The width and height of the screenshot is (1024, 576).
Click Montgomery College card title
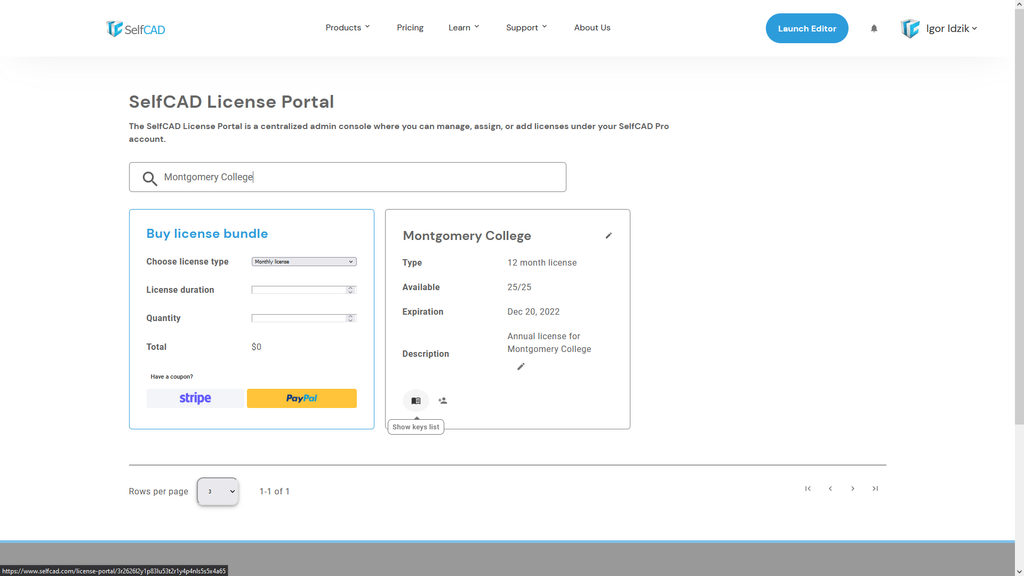click(466, 236)
